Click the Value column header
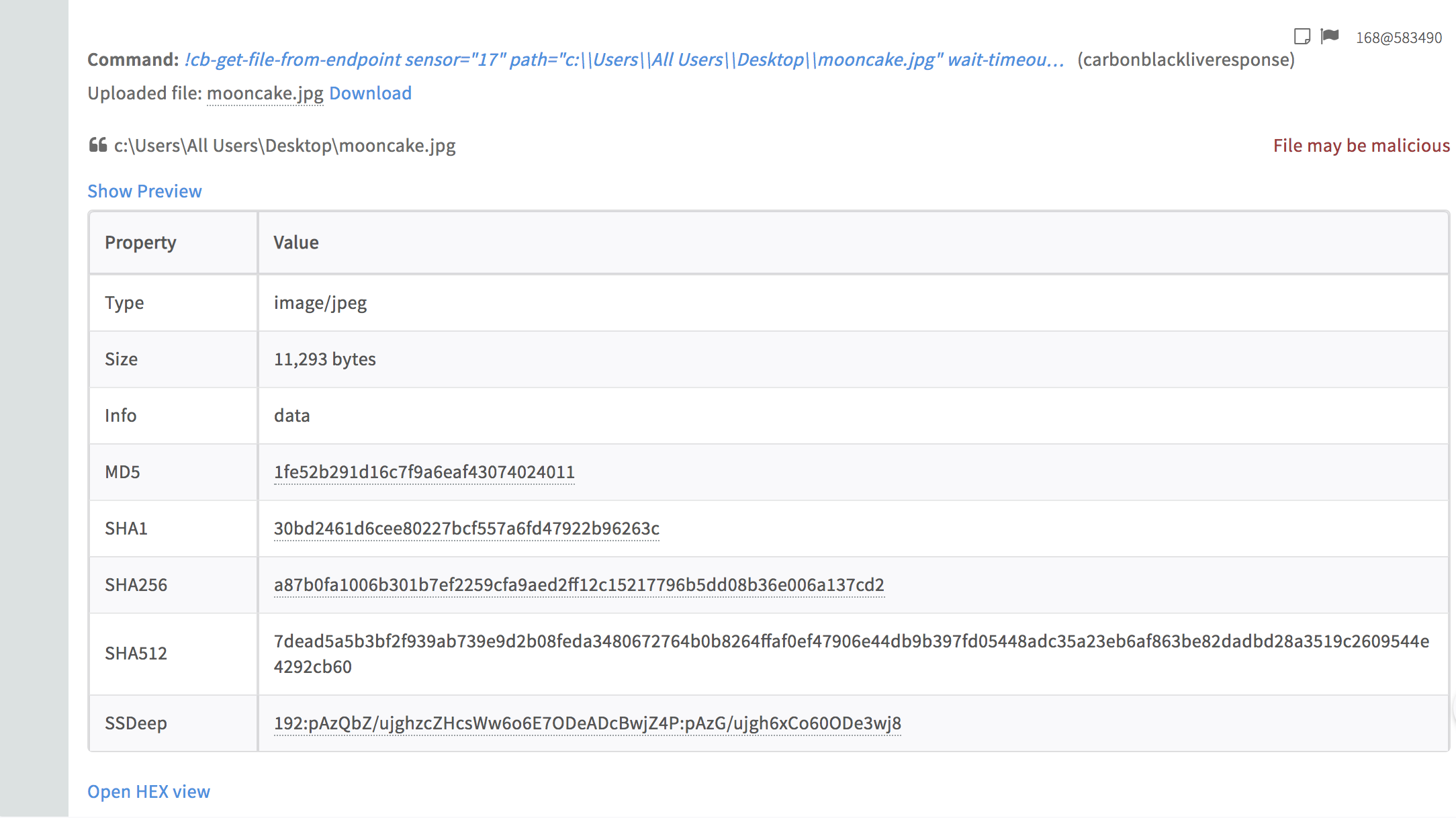The height and width of the screenshot is (818, 1456). (295, 242)
